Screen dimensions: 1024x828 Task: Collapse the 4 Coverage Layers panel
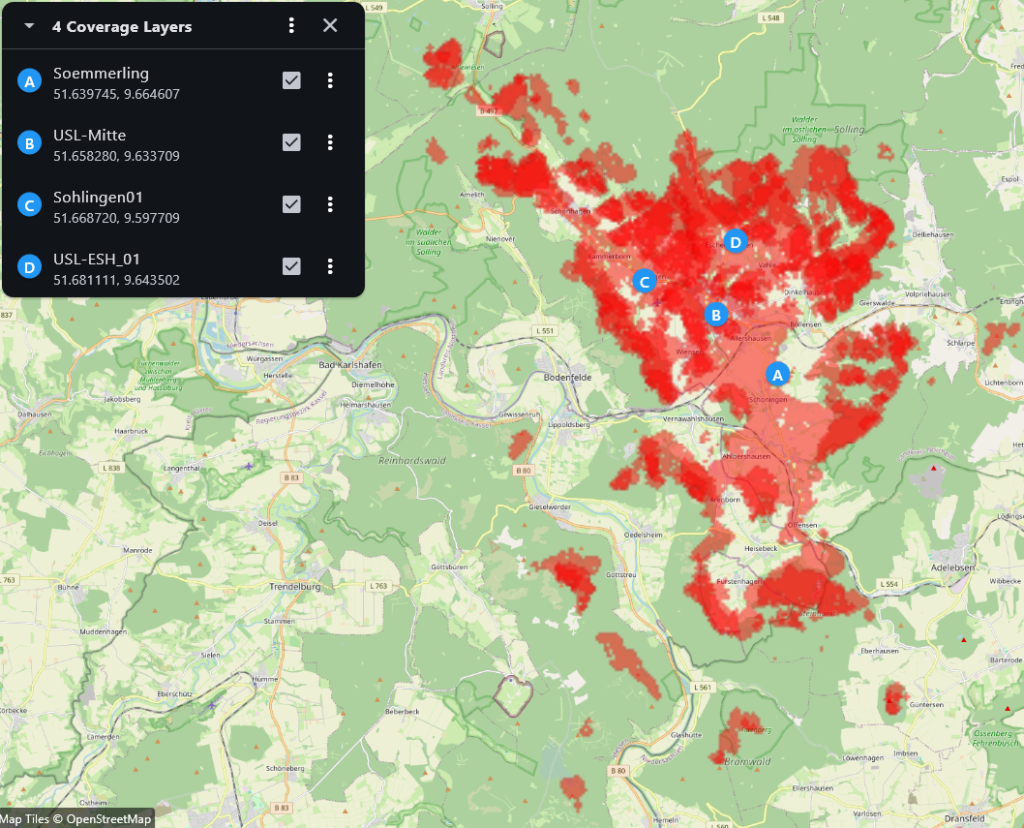click(x=29, y=27)
